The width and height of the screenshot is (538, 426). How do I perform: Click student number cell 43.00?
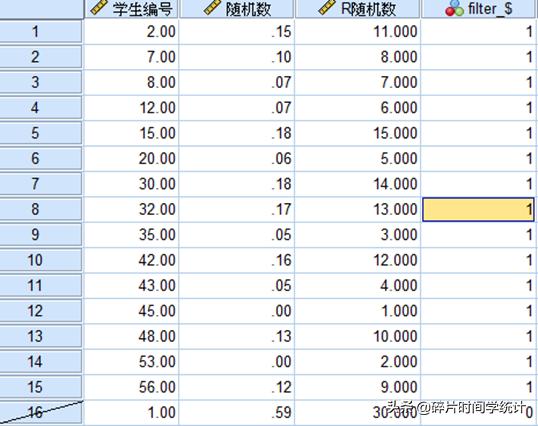click(131, 285)
